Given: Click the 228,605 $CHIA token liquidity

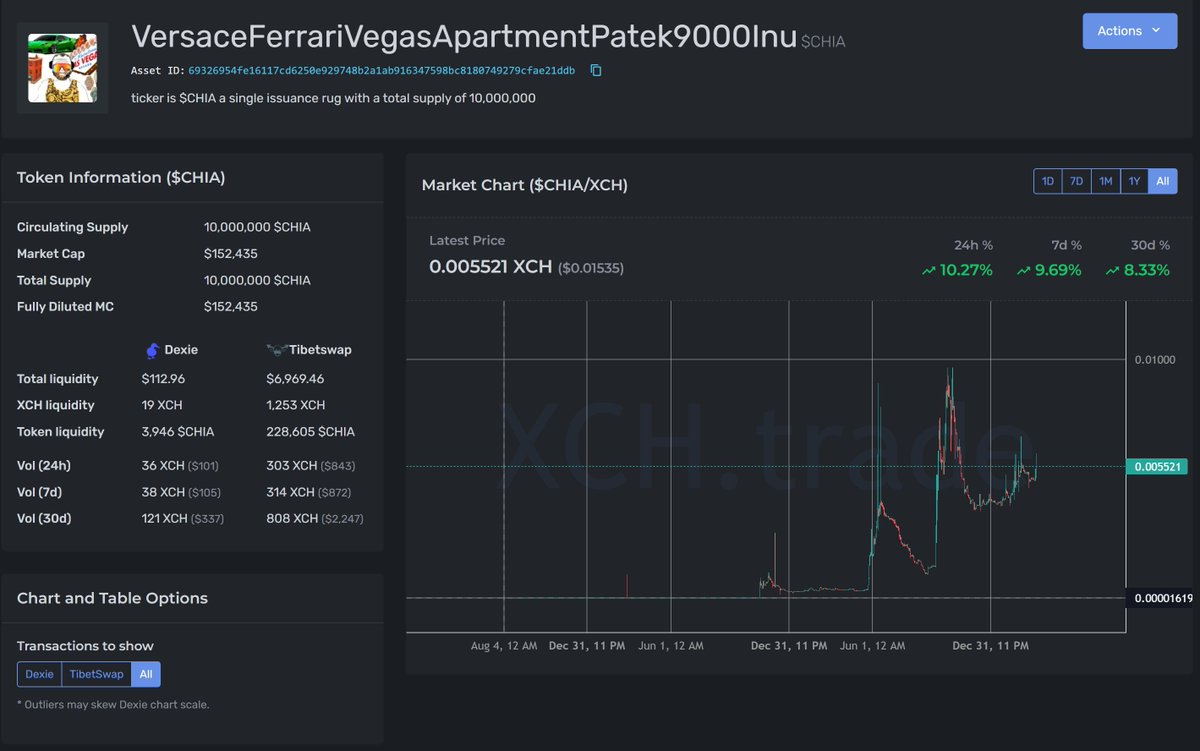Looking at the screenshot, I should pos(310,432).
